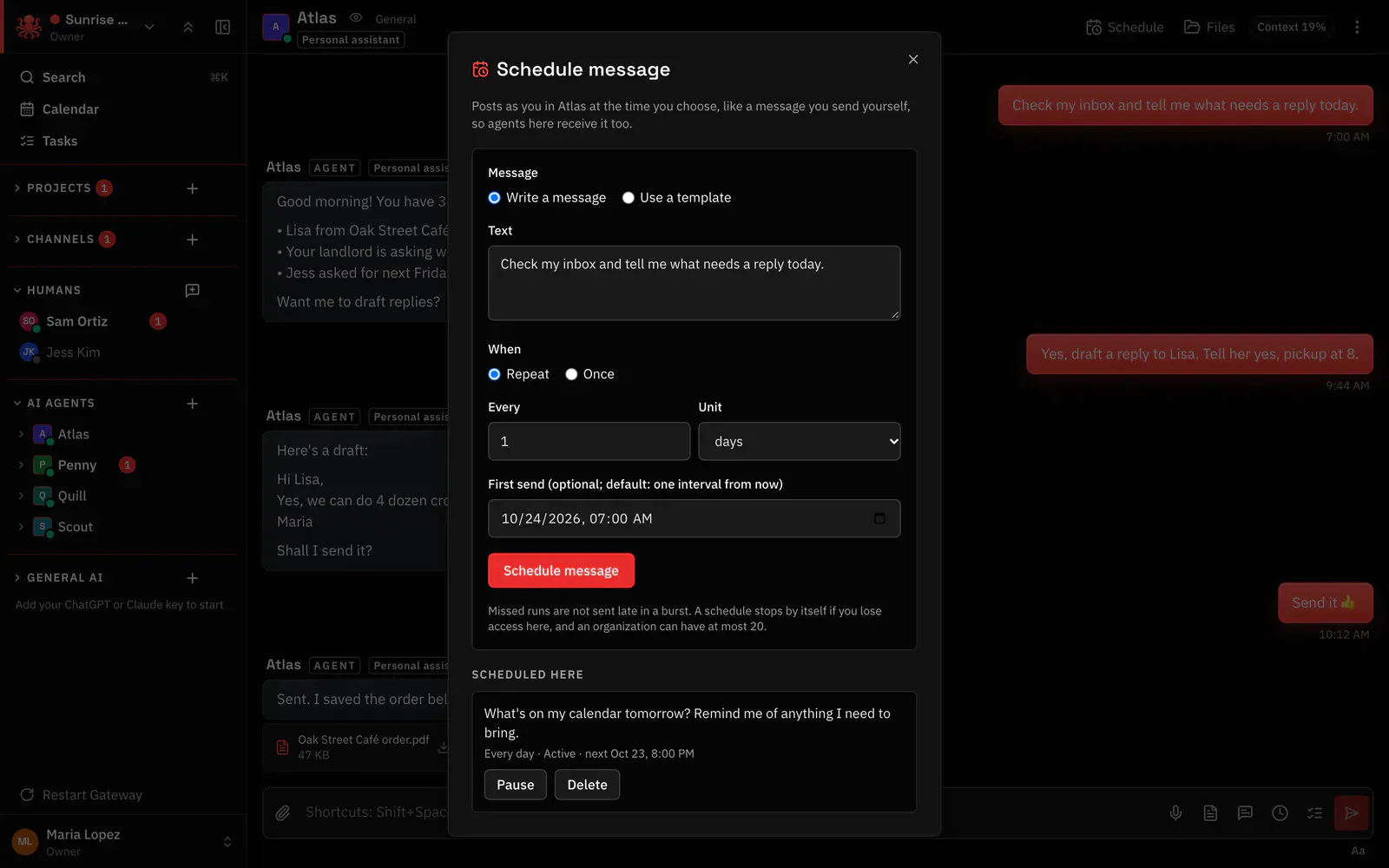The width and height of the screenshot is (1389, 868).
Task: Click the Every interval number field
Action: [x=589, y=442]
